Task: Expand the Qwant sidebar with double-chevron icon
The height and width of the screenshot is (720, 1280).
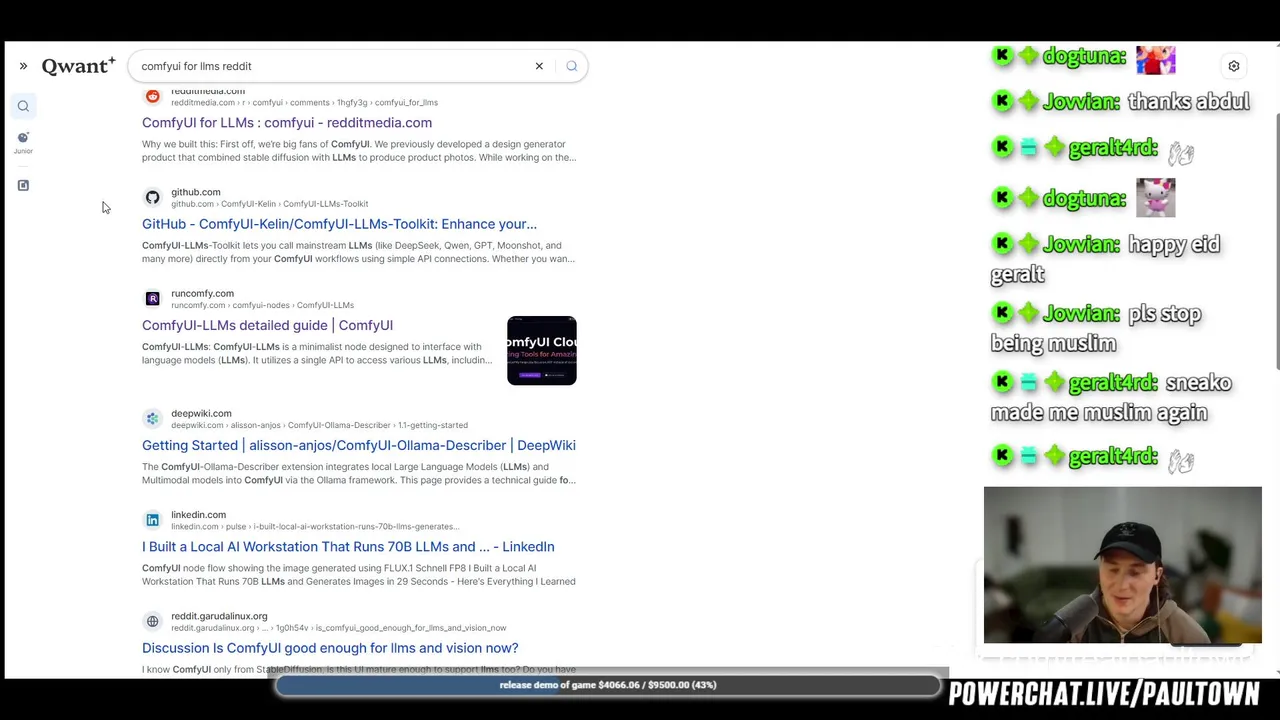Action: [23, 66]
